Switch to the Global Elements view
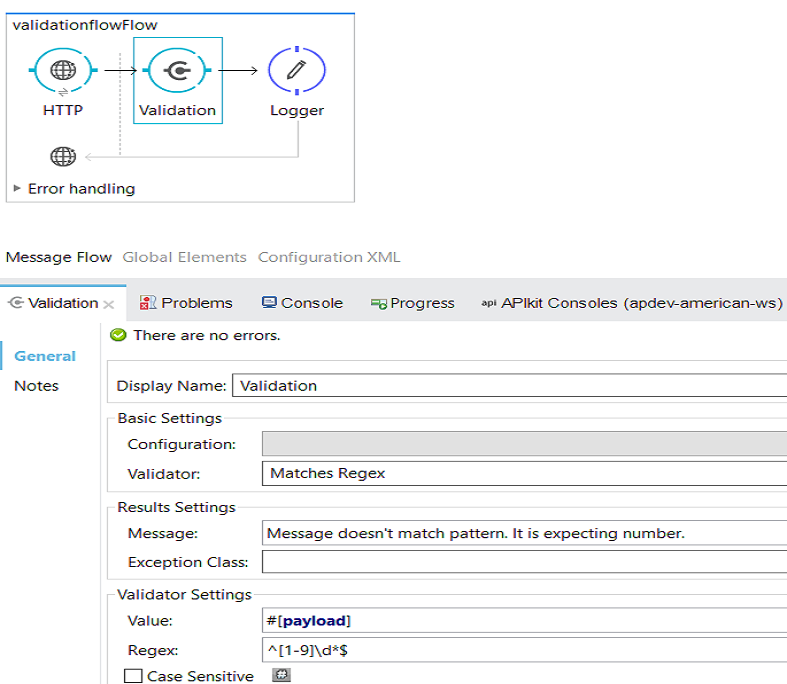Image resolution: width=787 pixels, height=684 pixels. tap(184, 257)
